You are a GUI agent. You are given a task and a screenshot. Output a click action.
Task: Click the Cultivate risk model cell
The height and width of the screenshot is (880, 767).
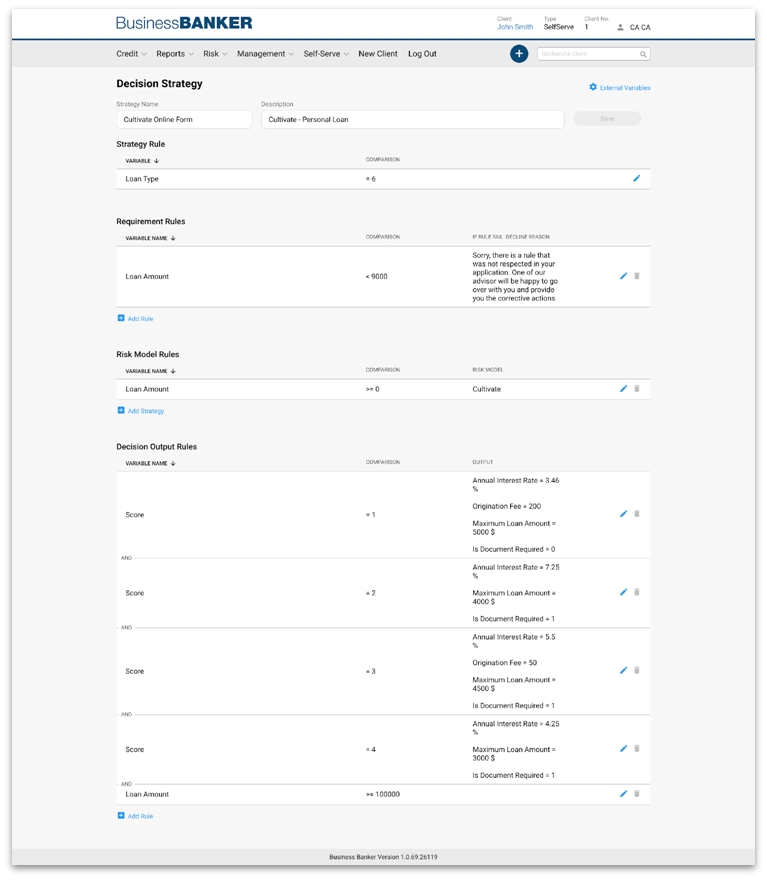pyautogui.click(x=486, y=389)
